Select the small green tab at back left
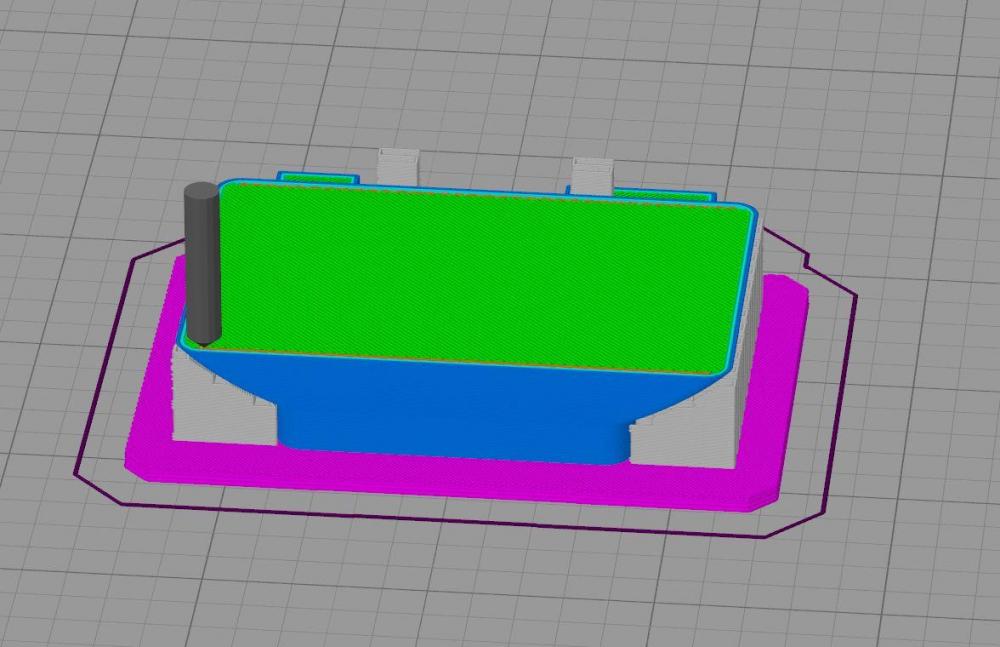 coord(317,178)
